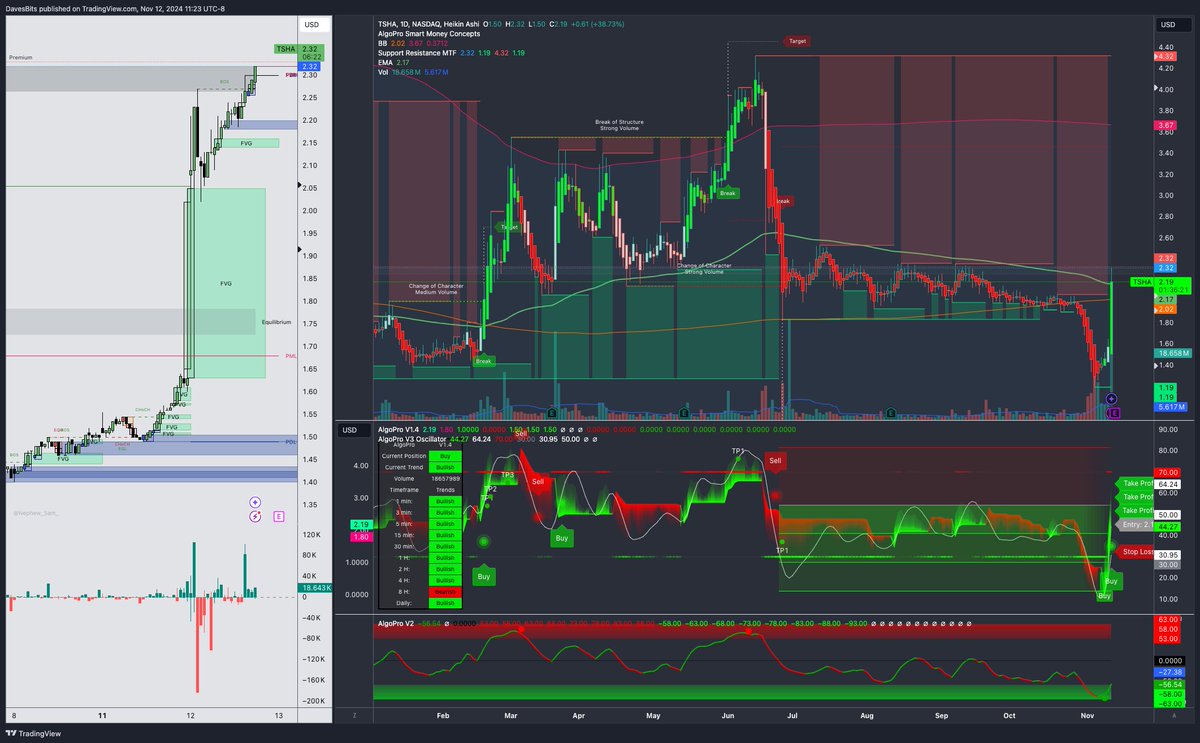Open the earnings E marker in mid-May

coord(685,412)
